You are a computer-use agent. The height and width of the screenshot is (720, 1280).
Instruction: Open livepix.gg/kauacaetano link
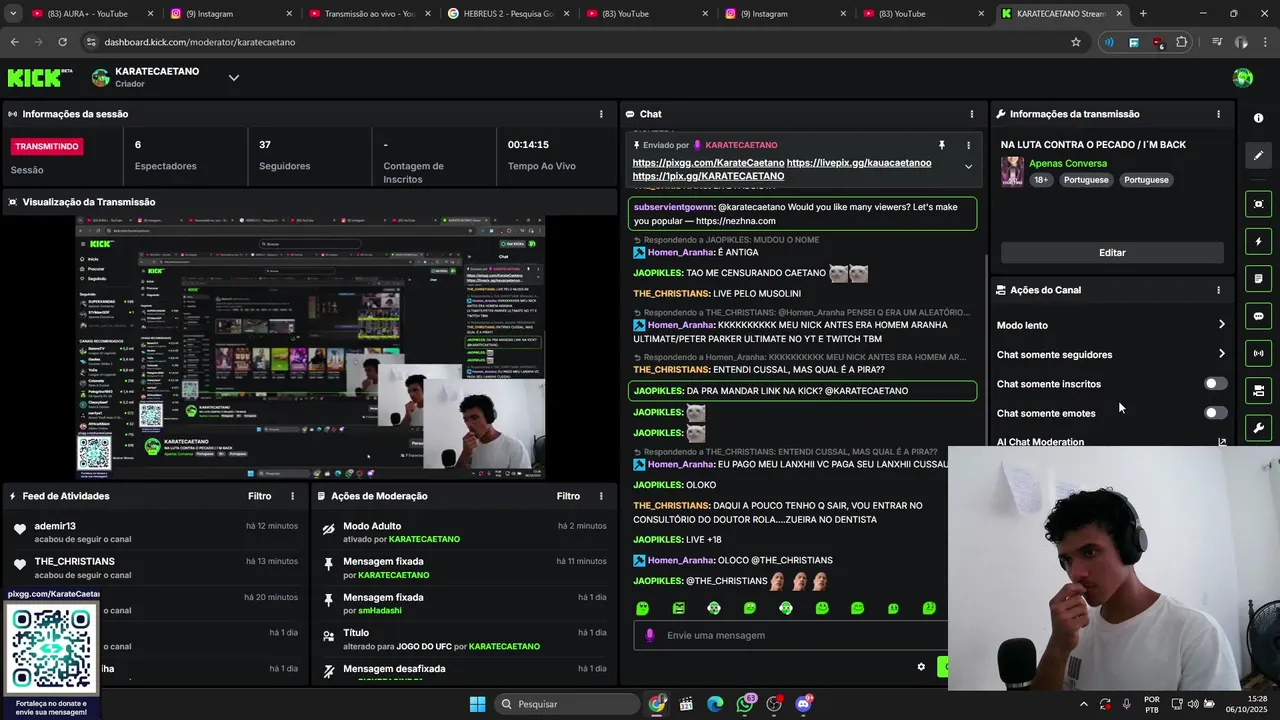[859, 163]
